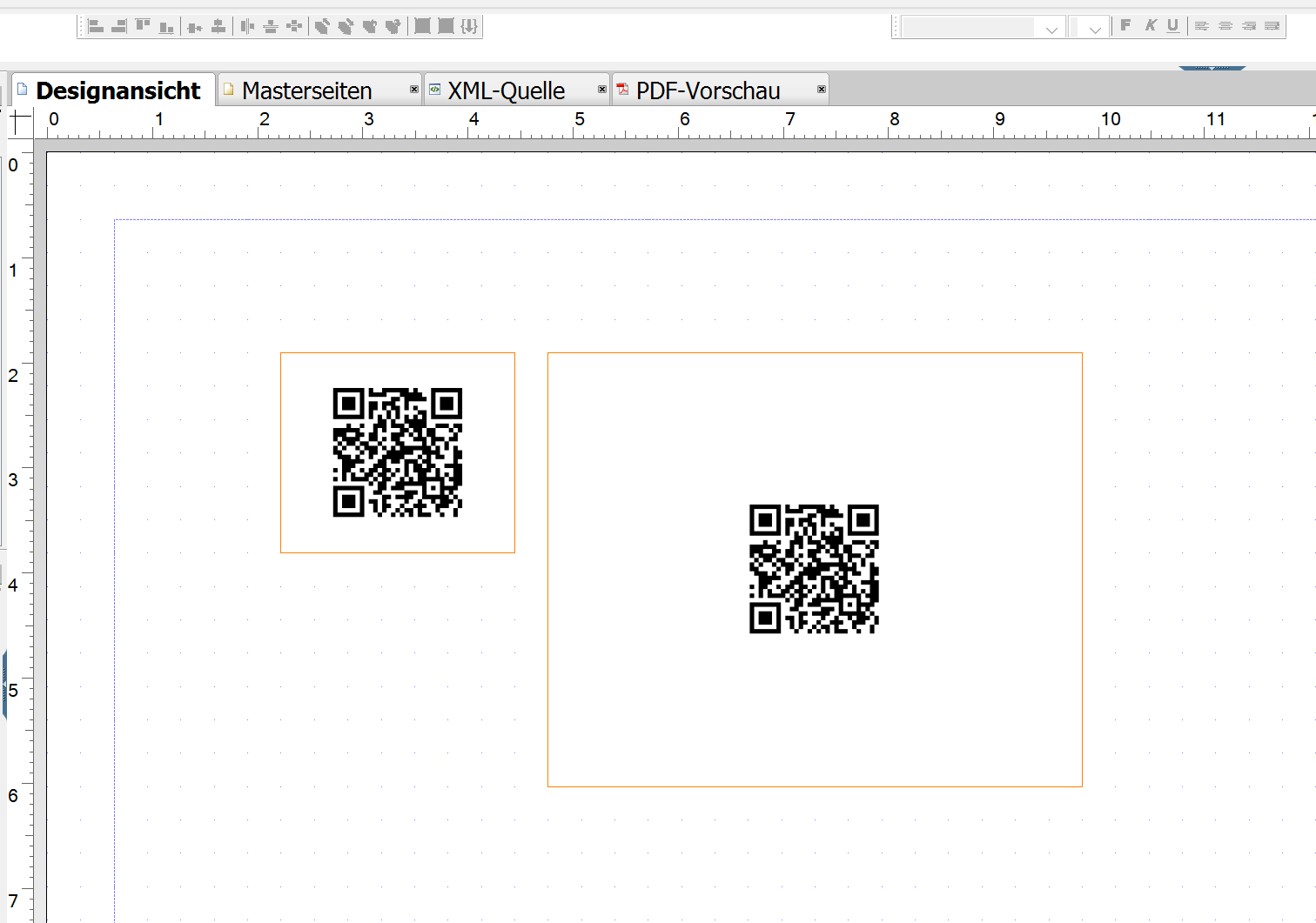1316x923 pixels.
Task: Close the Masterseiten tab
Action: tap(413, 90)
